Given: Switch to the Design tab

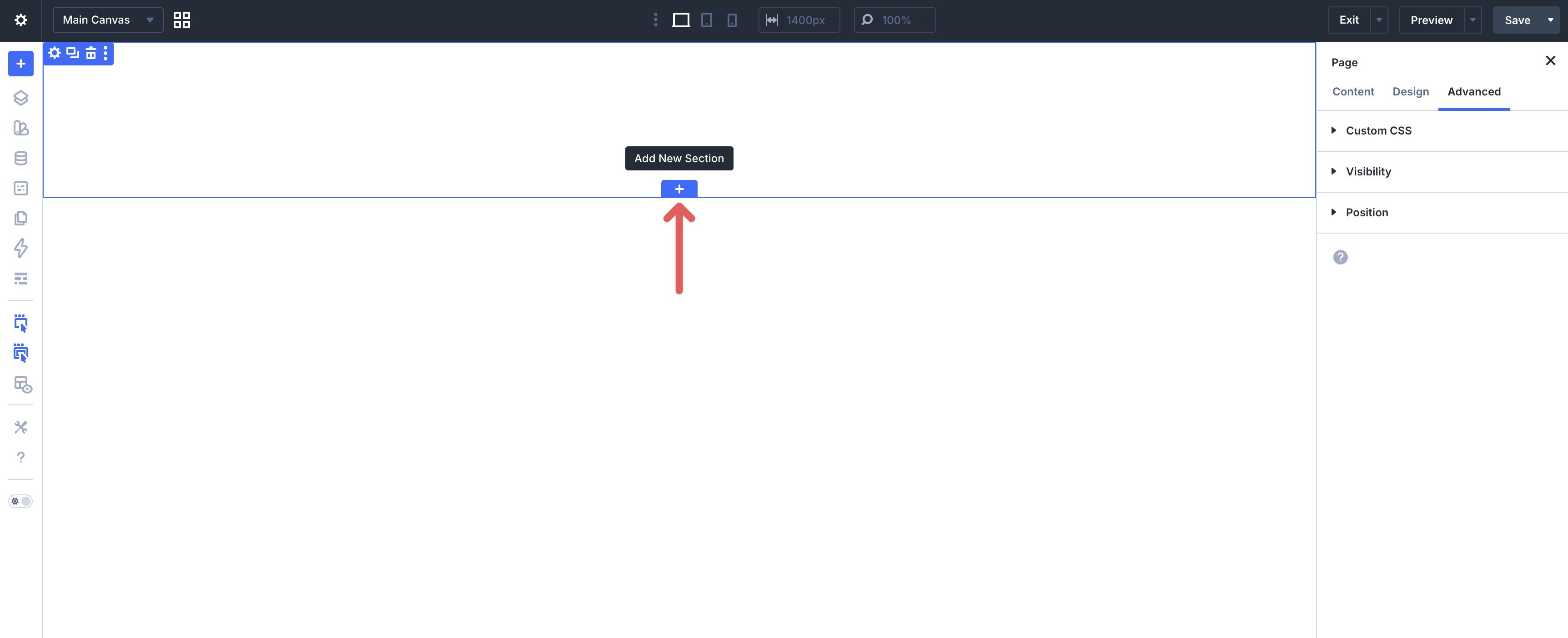Looking at the screenshot, I should pos(1410,91).
